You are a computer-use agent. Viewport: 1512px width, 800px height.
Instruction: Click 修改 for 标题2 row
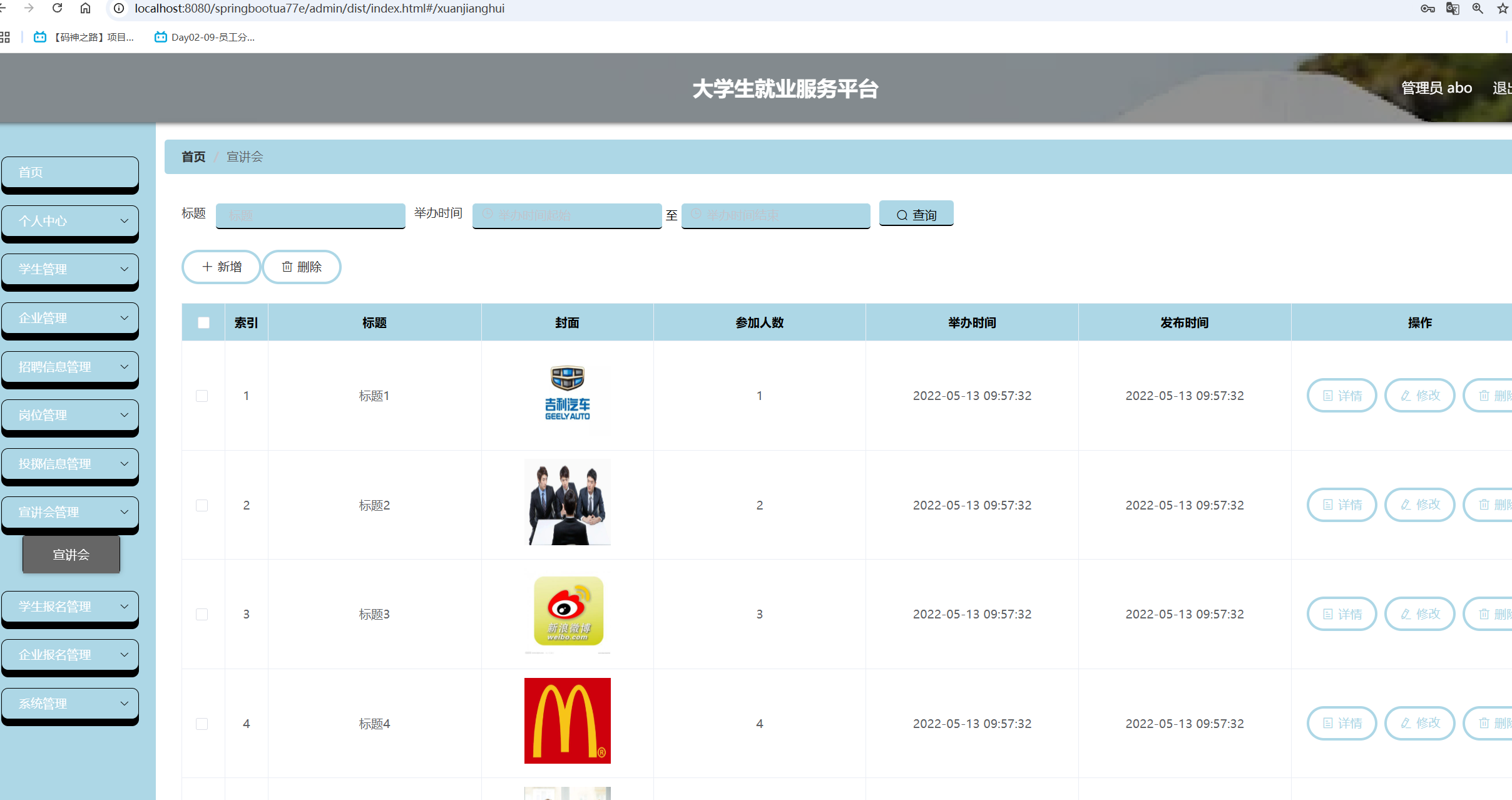tap(1419, 505)
